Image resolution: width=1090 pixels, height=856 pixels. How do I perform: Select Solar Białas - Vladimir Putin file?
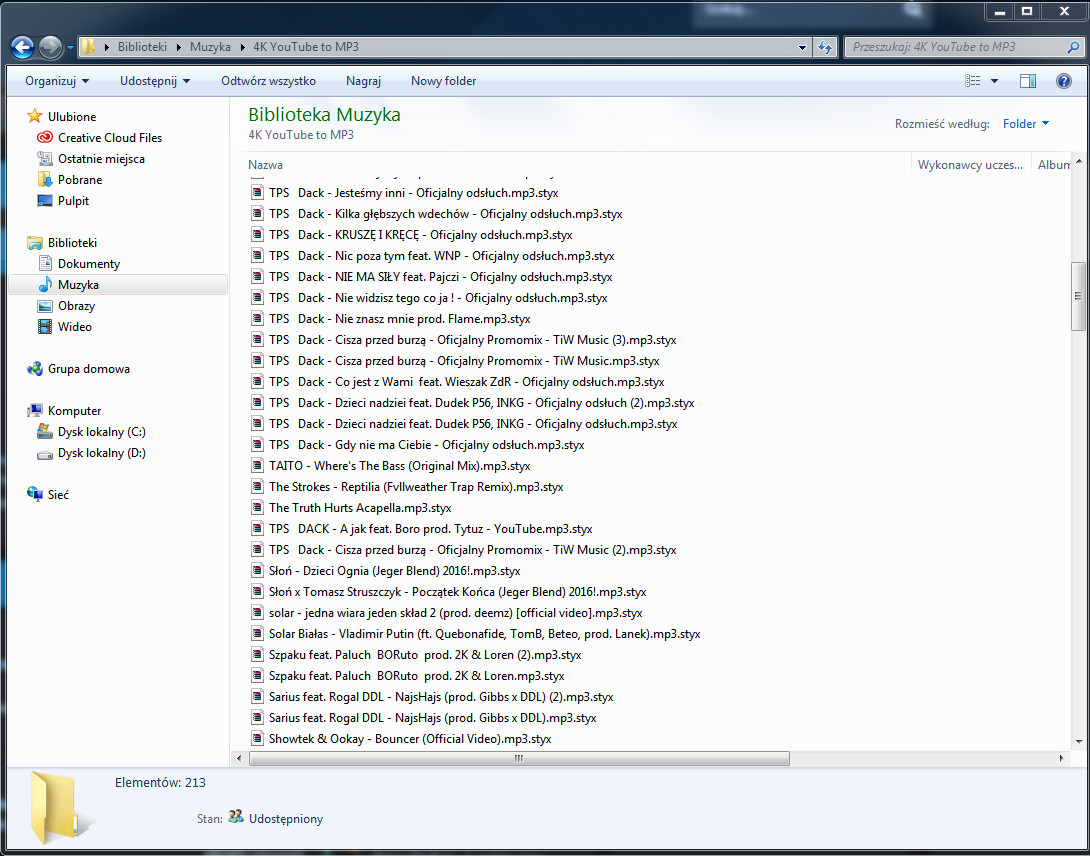[x=485, y=633]
